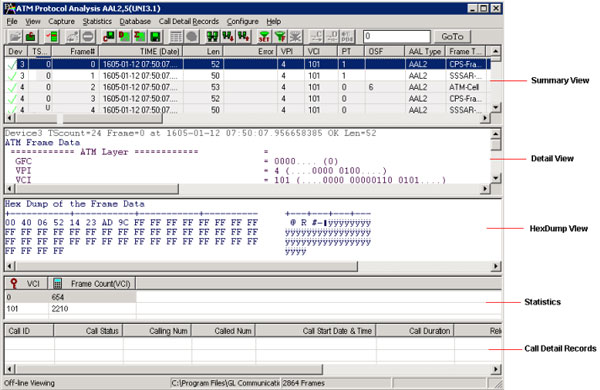Click the ATM Protocol Analysis title bar icon
Screen dimensions: 600x390
click(x=10, y=8)
